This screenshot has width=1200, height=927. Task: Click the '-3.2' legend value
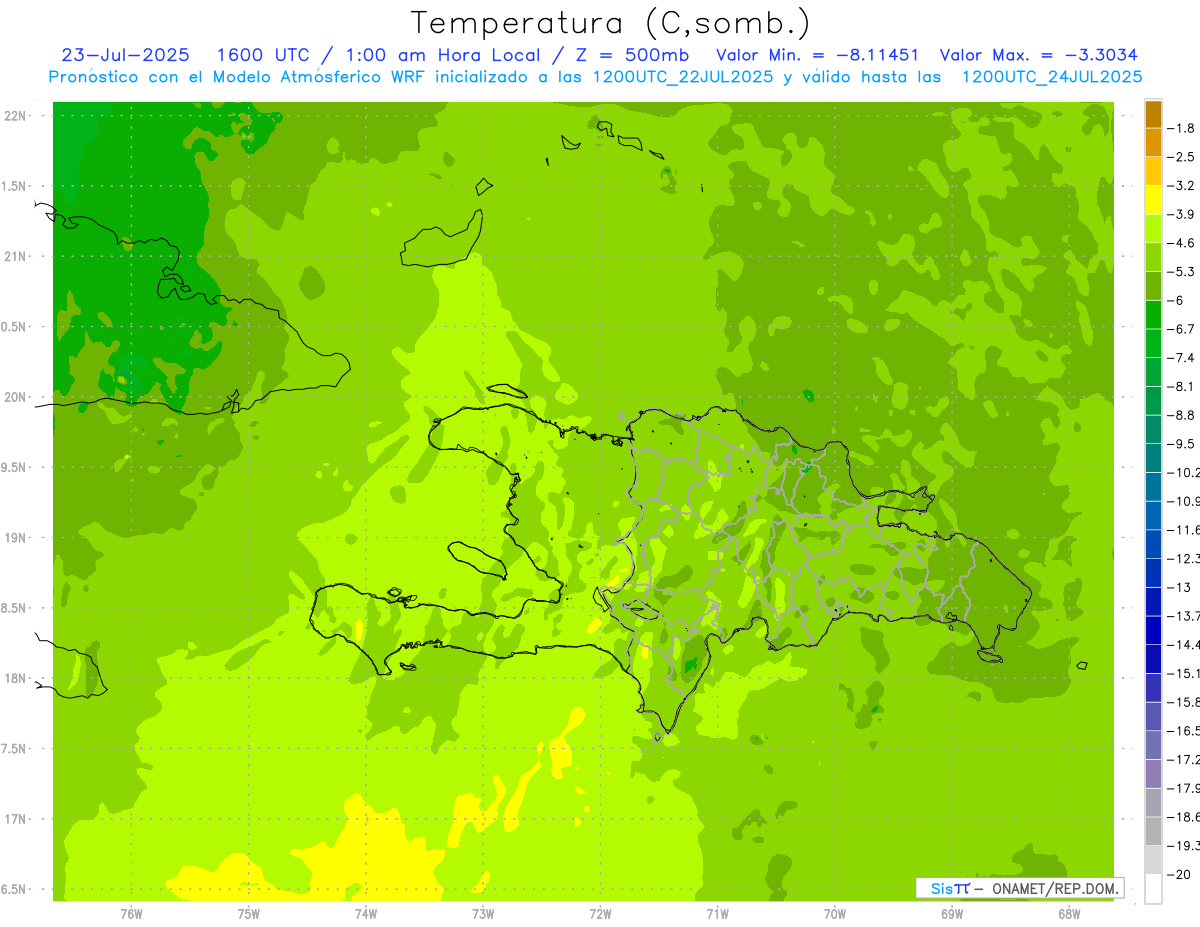tap(1180, 186)
